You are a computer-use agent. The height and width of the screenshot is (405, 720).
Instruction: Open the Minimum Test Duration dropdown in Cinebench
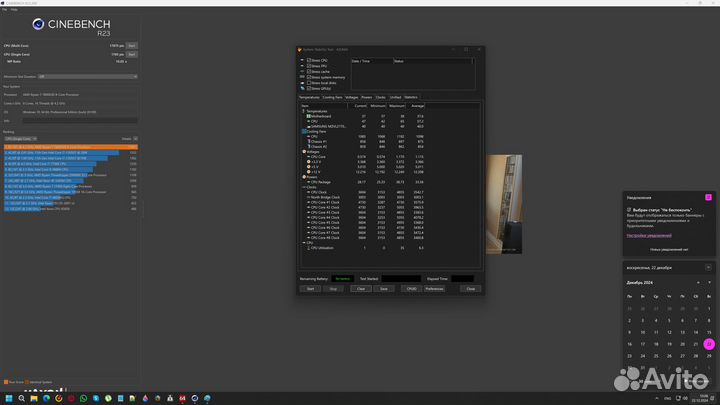pos(87,77)
